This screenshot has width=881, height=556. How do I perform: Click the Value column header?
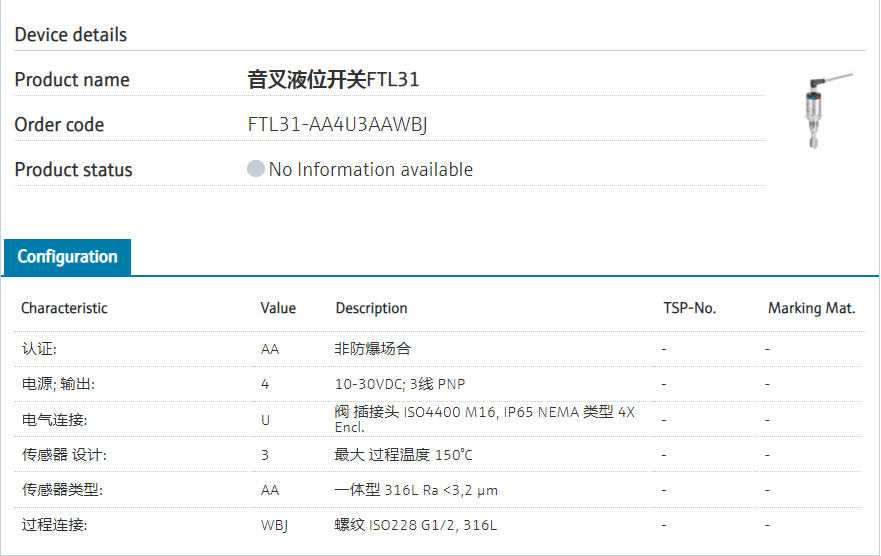click(278, 308)
